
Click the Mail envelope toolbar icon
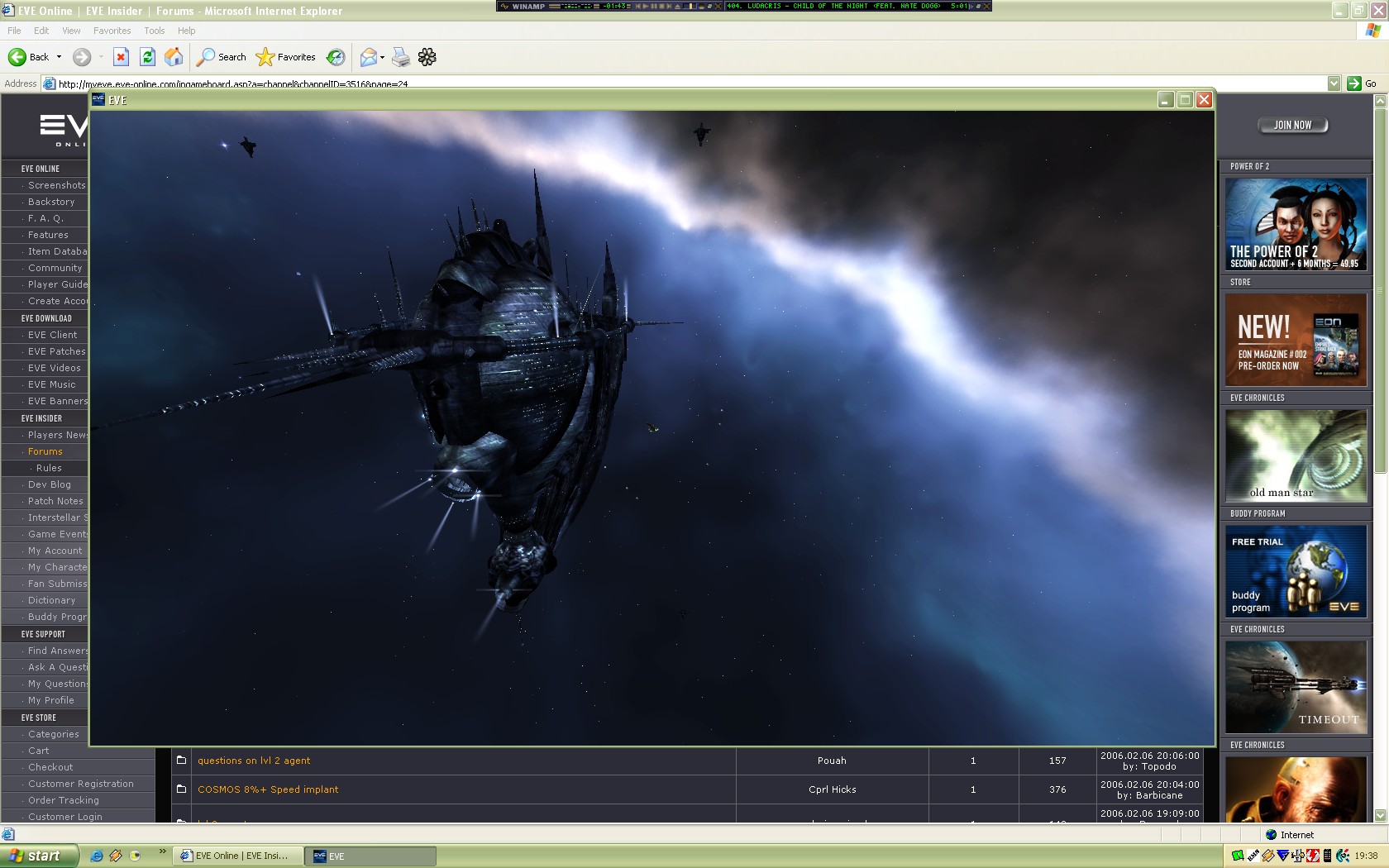click(368, 57)
